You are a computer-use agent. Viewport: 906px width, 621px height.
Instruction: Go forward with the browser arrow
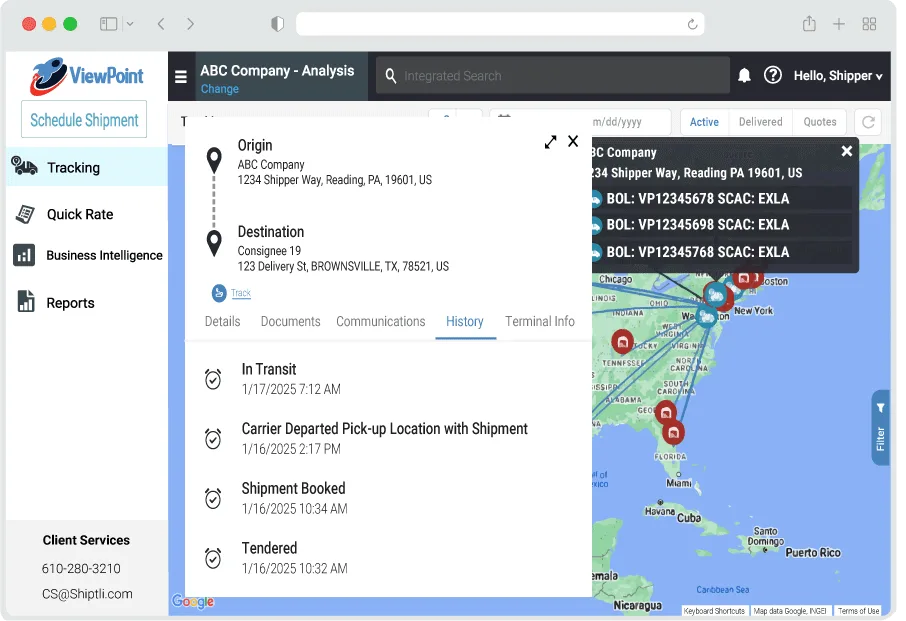coord(190,24)
